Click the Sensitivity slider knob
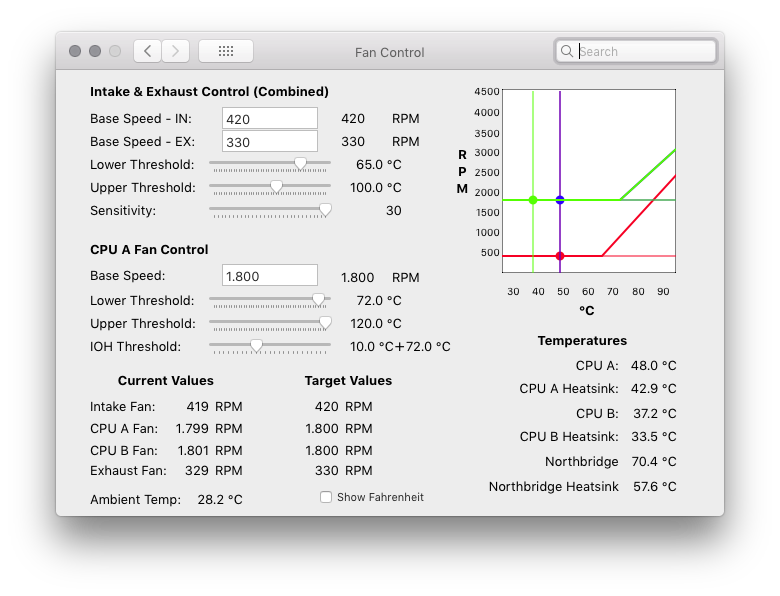 point(324,209)
